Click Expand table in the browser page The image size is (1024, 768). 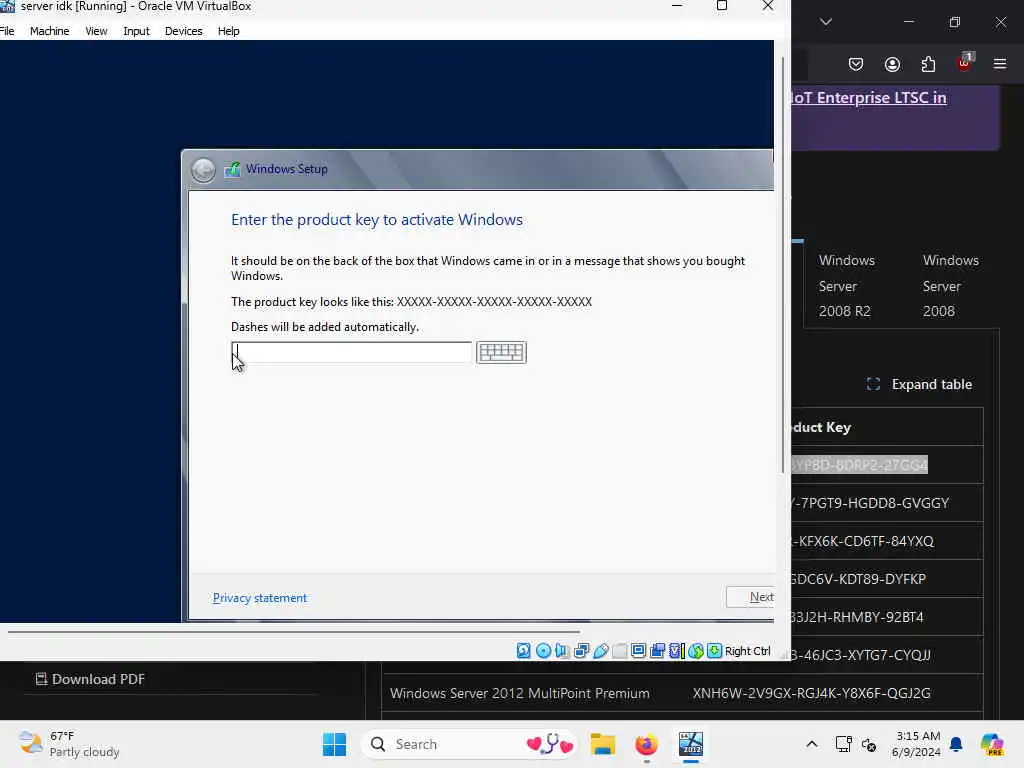(920, 384)
